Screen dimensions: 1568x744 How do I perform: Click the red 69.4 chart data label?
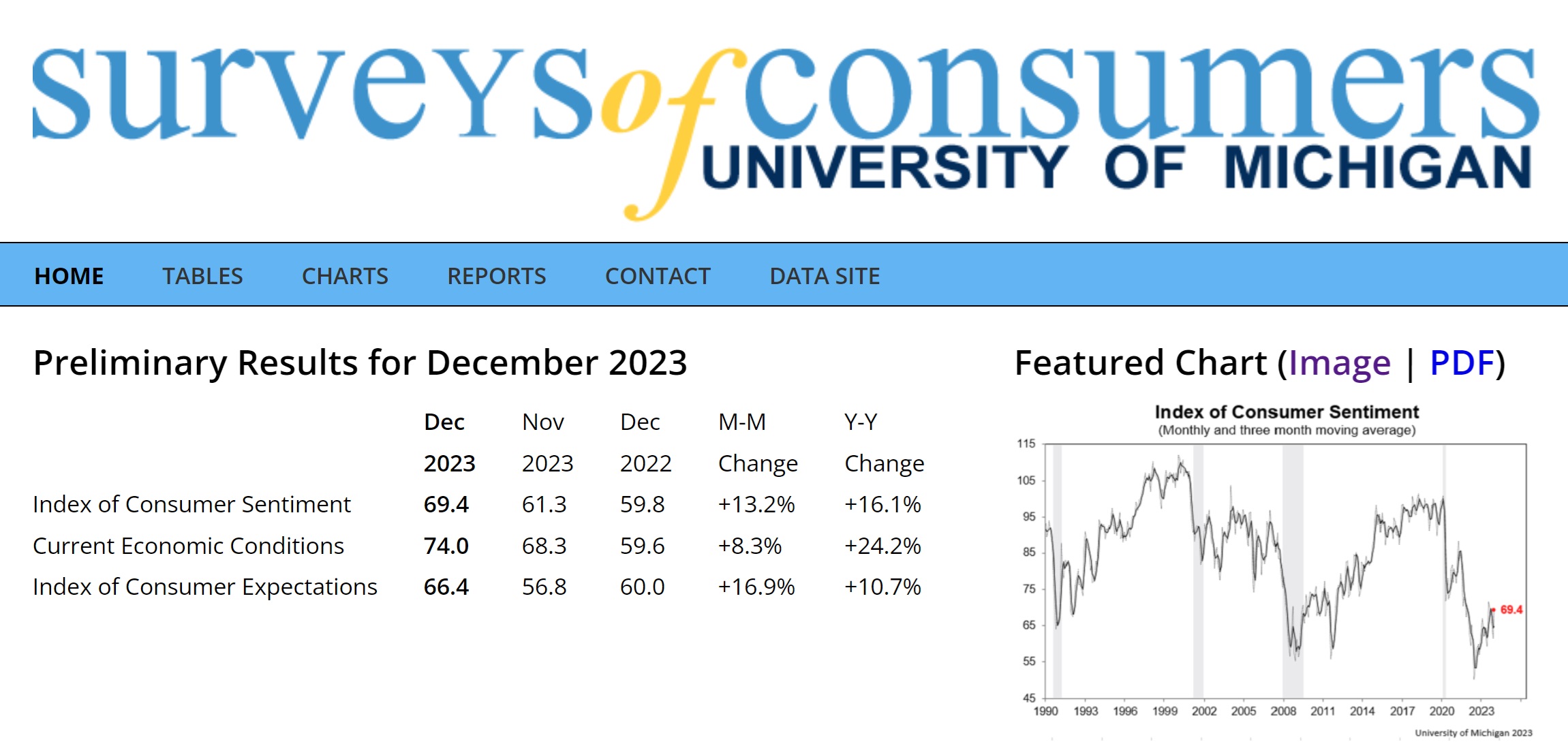(x=1511, y=610)
